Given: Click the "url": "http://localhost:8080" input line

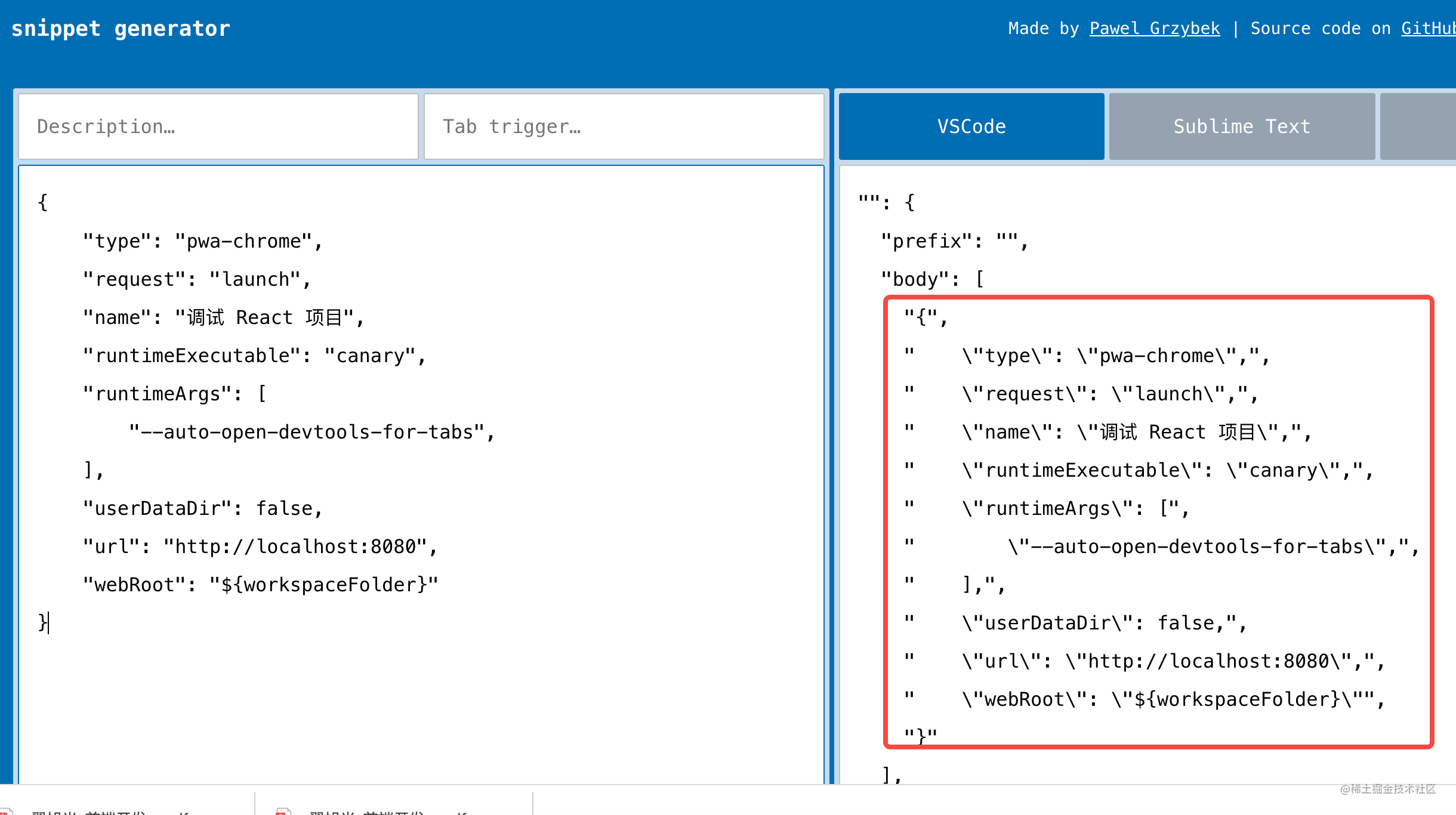Looking at the screenshot, I should click(260, 547).
